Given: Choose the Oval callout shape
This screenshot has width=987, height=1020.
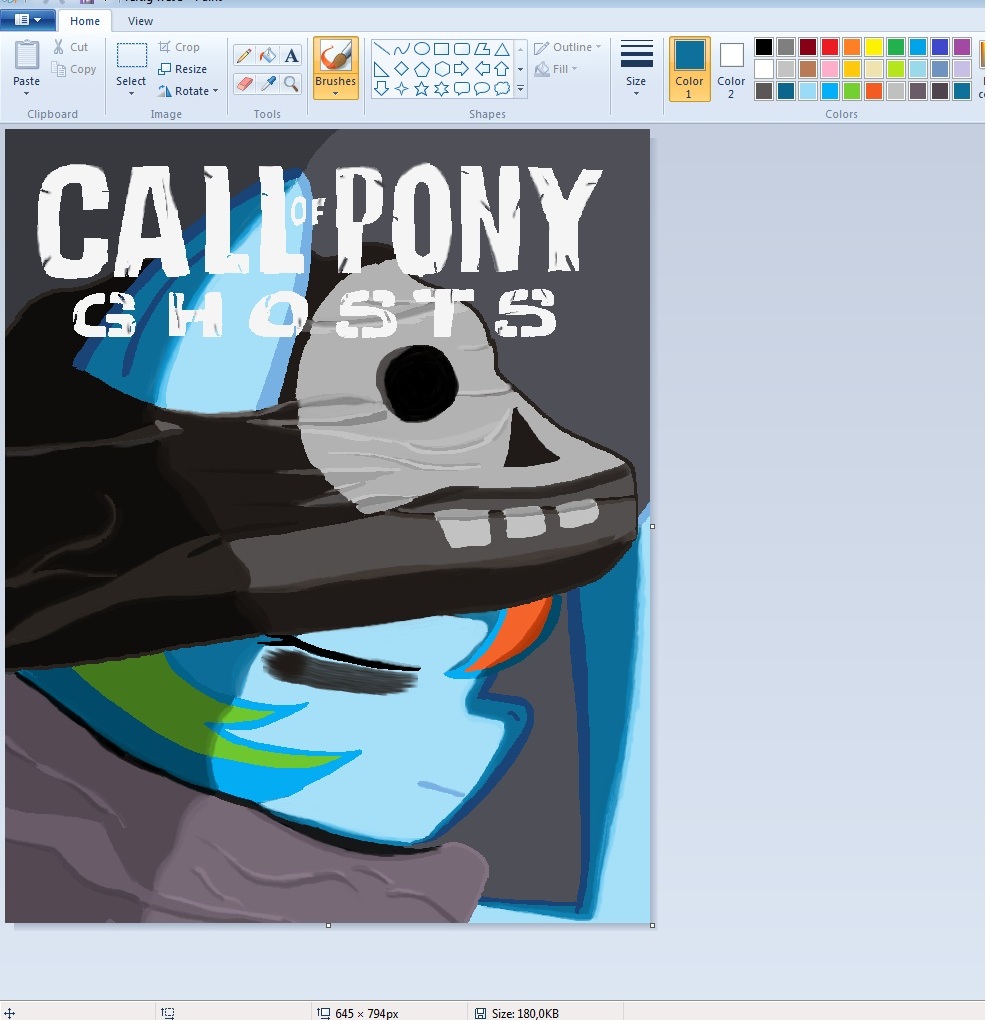Looking at the screenshot, I should click(481, 88).
